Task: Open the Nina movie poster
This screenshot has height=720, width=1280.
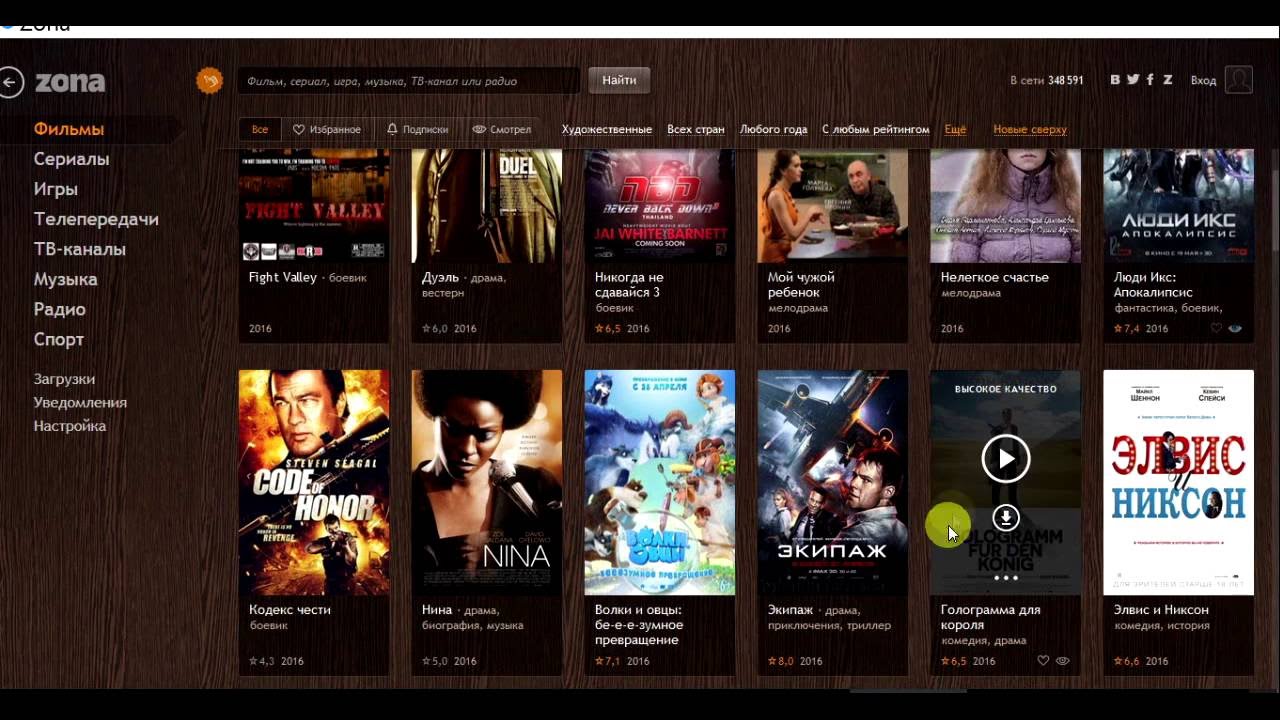Action: point(487,483)
